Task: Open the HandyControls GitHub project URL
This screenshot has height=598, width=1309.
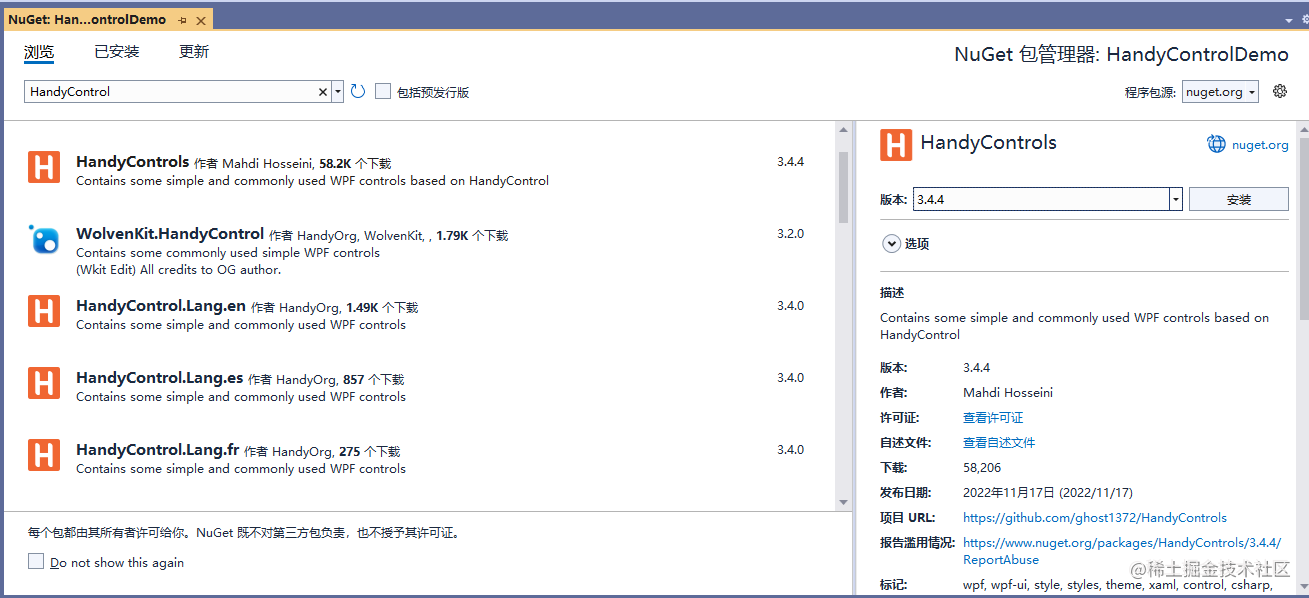Action: coord(1095,517)
